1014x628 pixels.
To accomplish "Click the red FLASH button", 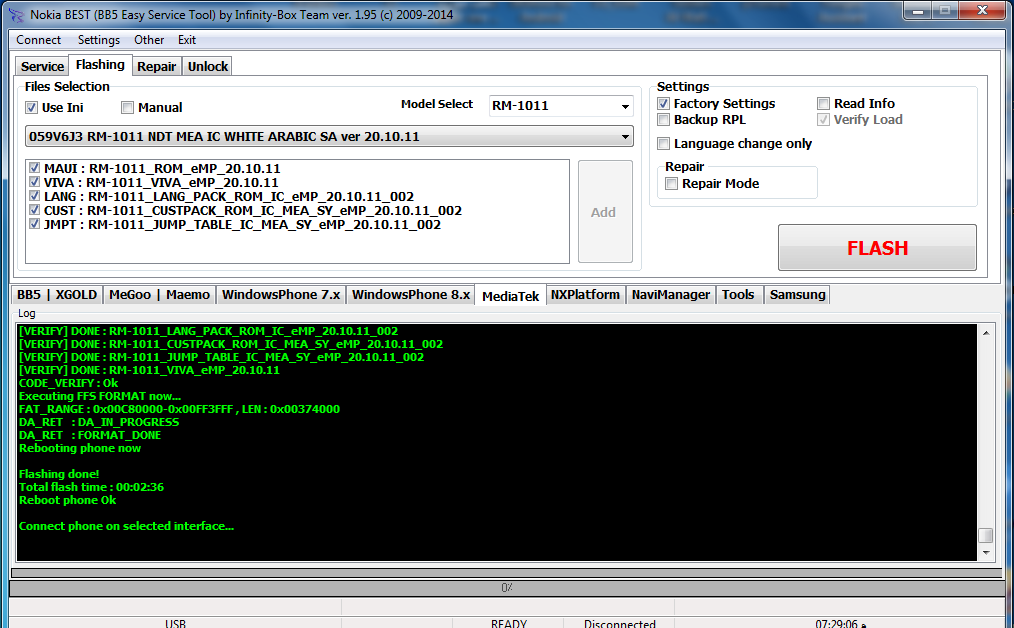I will [878, 248].
